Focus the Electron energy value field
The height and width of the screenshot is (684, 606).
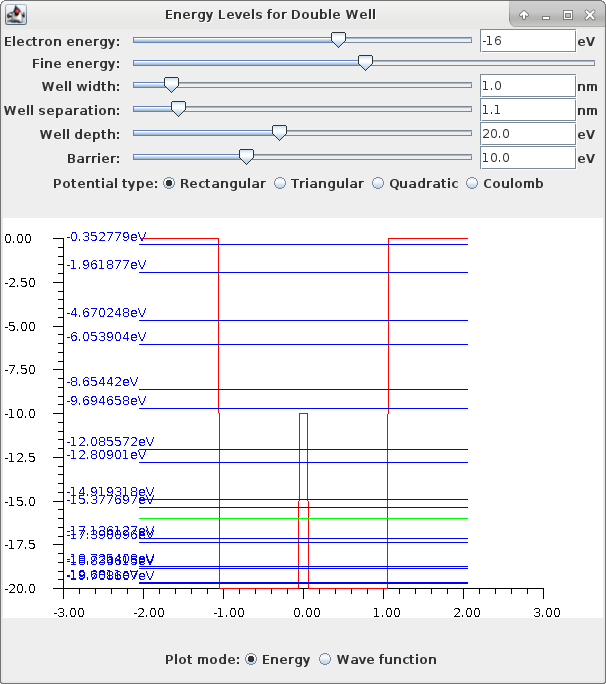pos(528,41)
